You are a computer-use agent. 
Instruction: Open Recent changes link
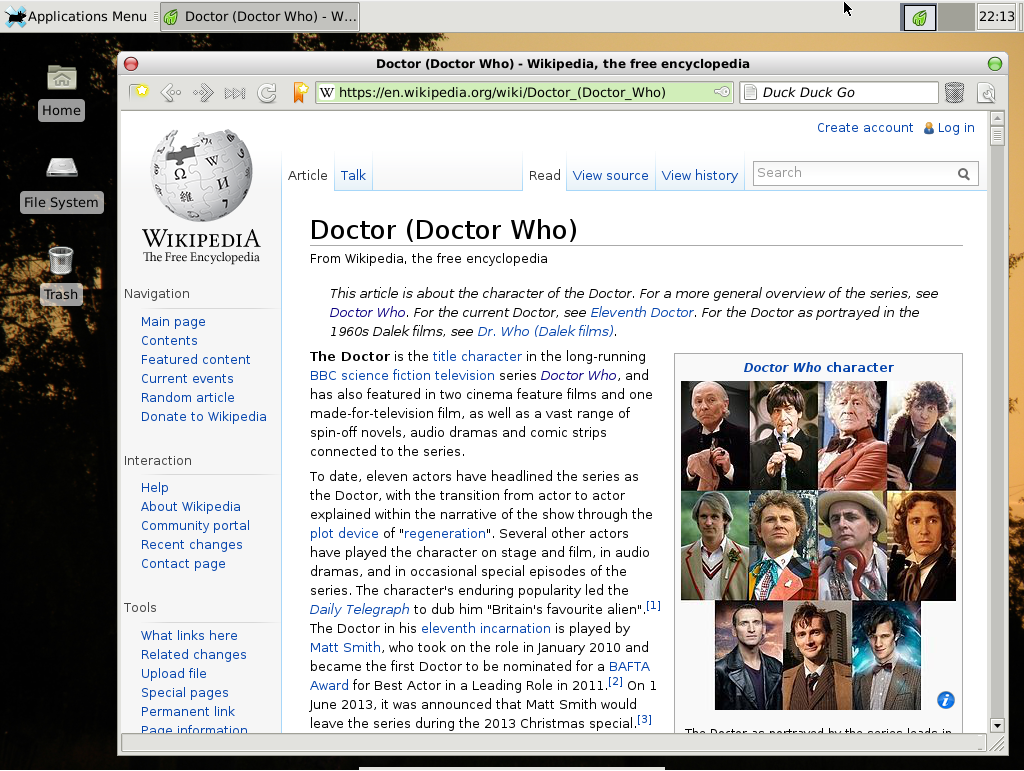pos(191,544)
